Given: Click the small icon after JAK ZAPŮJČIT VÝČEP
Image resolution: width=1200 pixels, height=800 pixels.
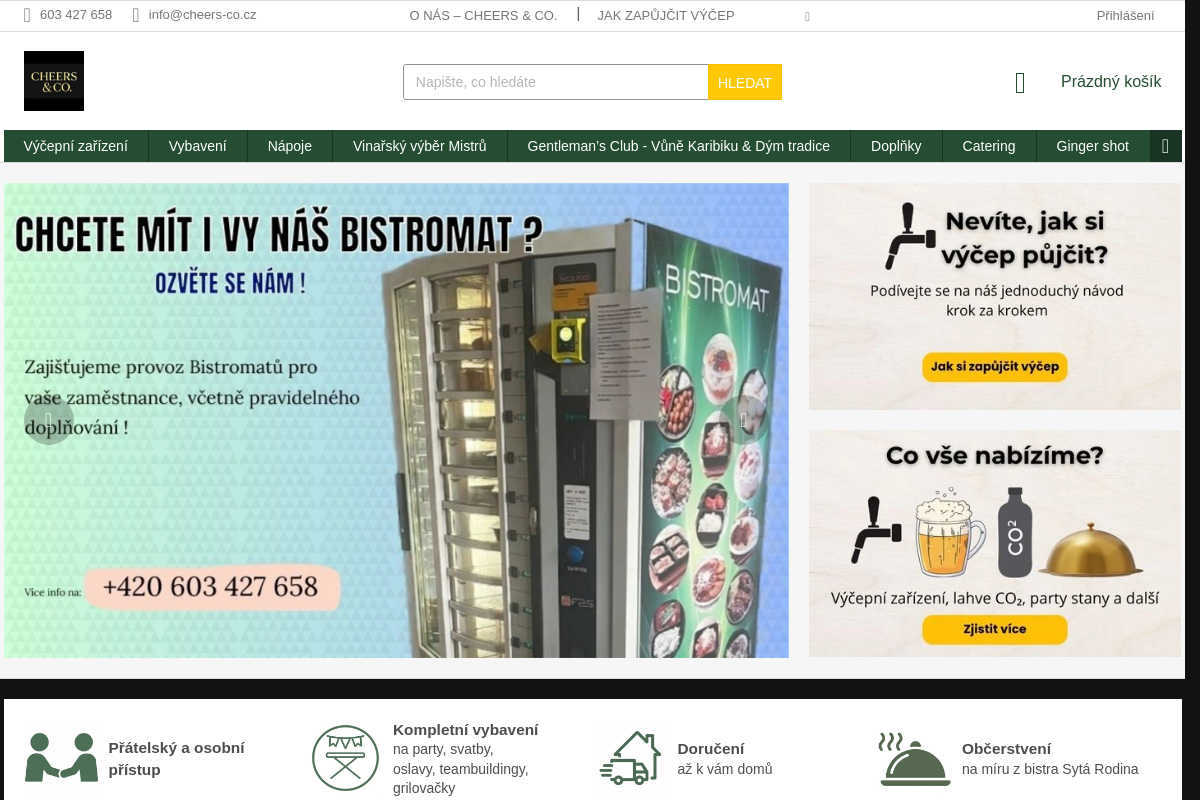Looking at the screenshot, I should pos(807,16).
